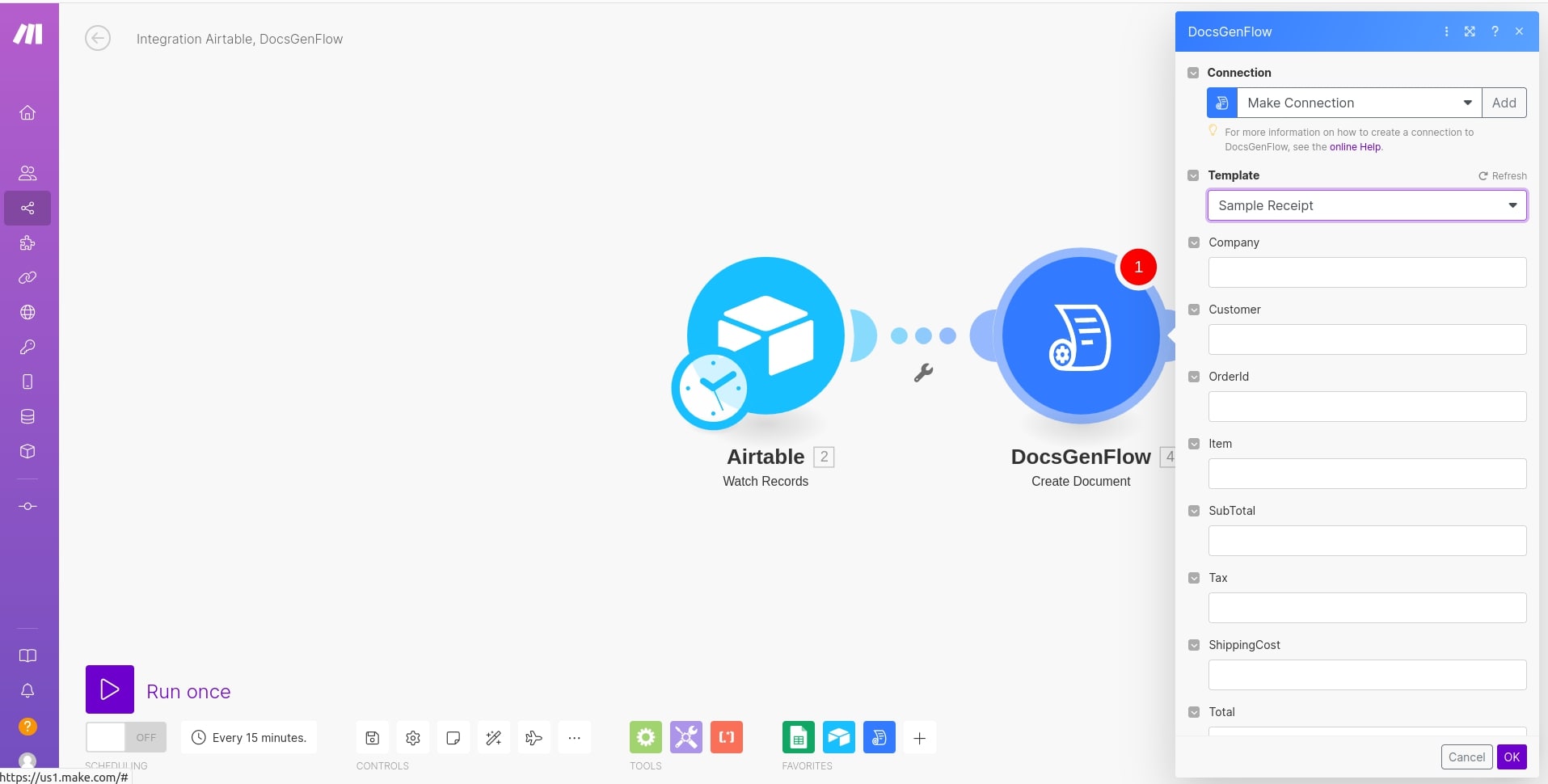Viewport: 1548px width, 784px height.
Task: Open the online Help link
Action: click(1356, 147)
